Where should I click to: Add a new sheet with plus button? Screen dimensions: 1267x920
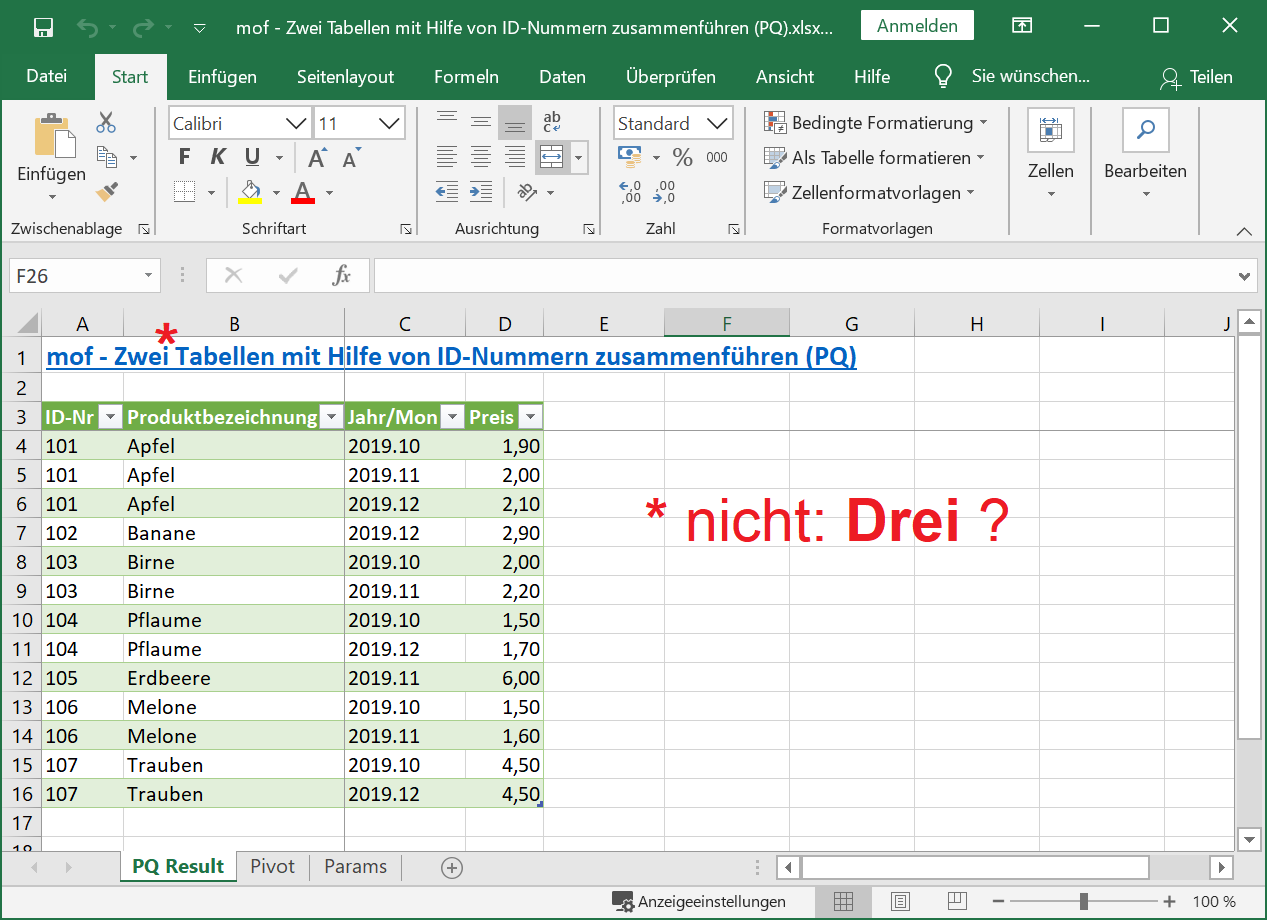click(x=452, y=867)
